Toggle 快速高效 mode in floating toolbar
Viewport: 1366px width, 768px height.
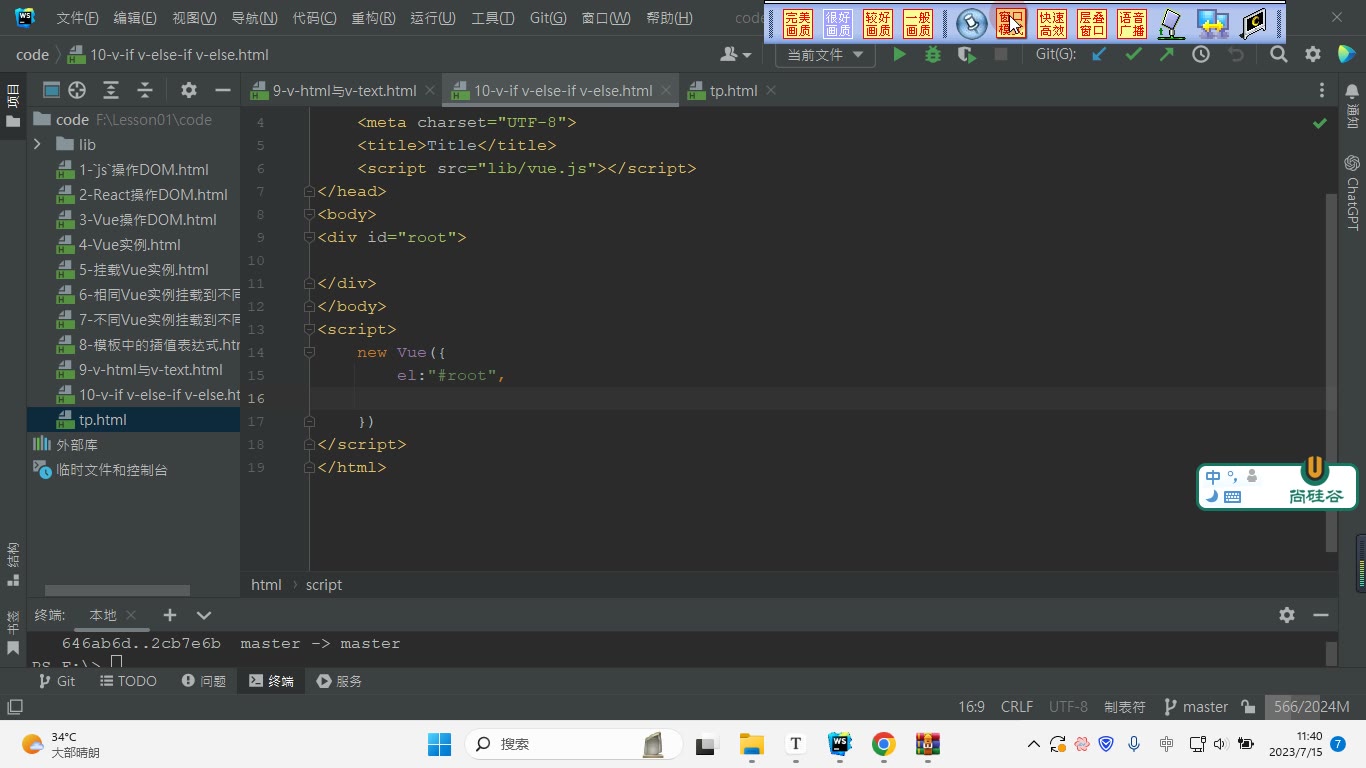(x=1052, y=24)
